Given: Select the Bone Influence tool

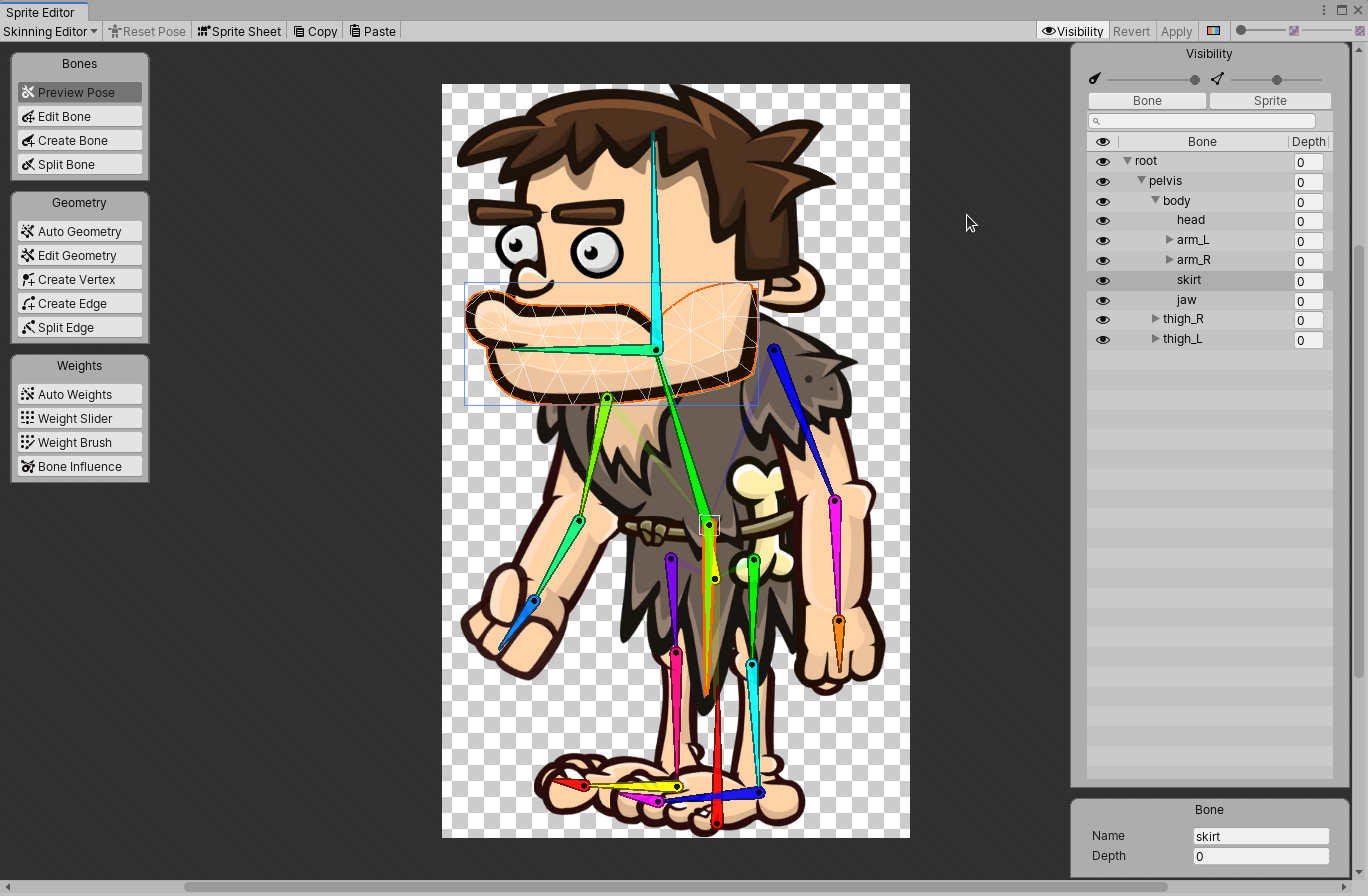Looking at the screenshot, I should [x=79, y=466].
